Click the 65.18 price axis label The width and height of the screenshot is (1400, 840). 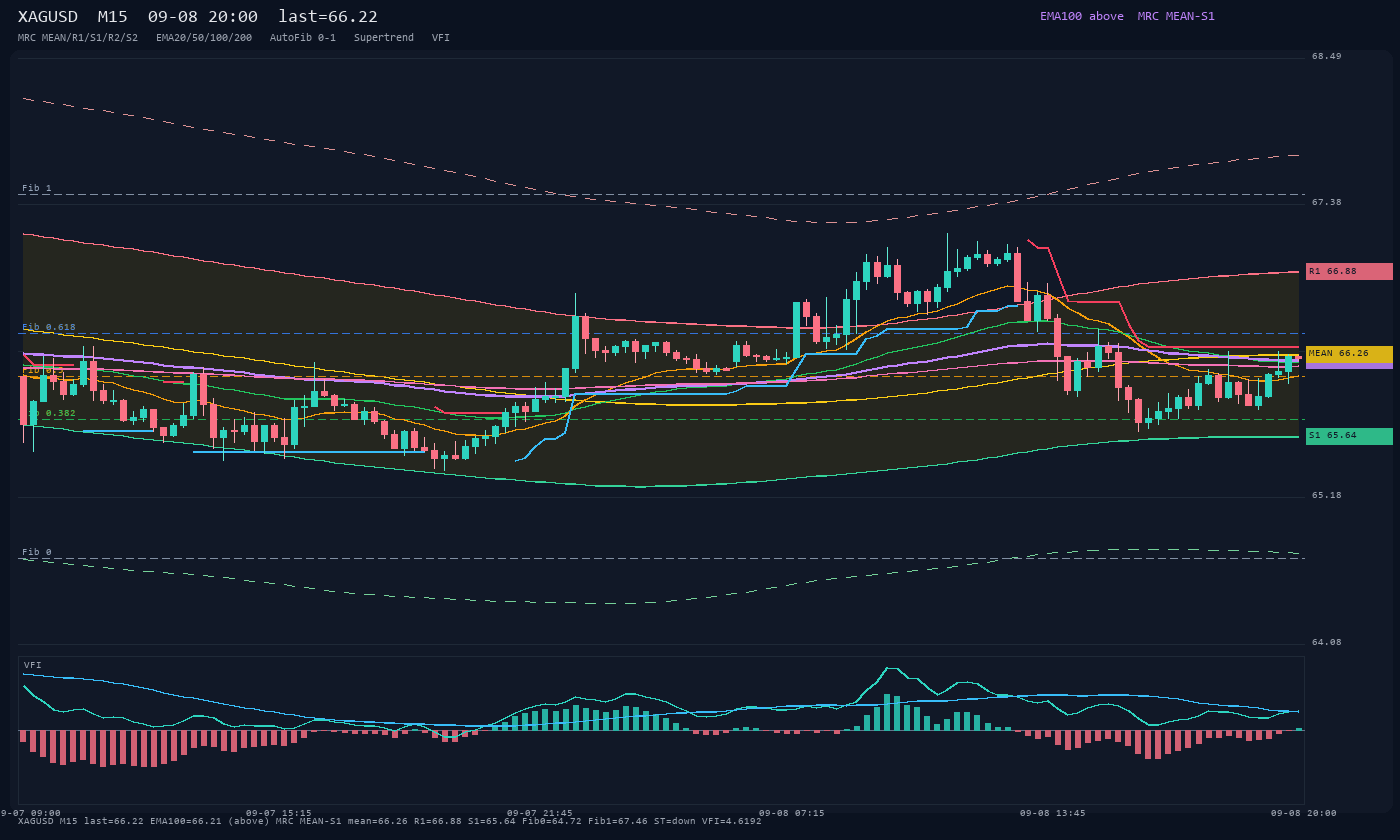pyautogui.click(x=1327, y=495)
